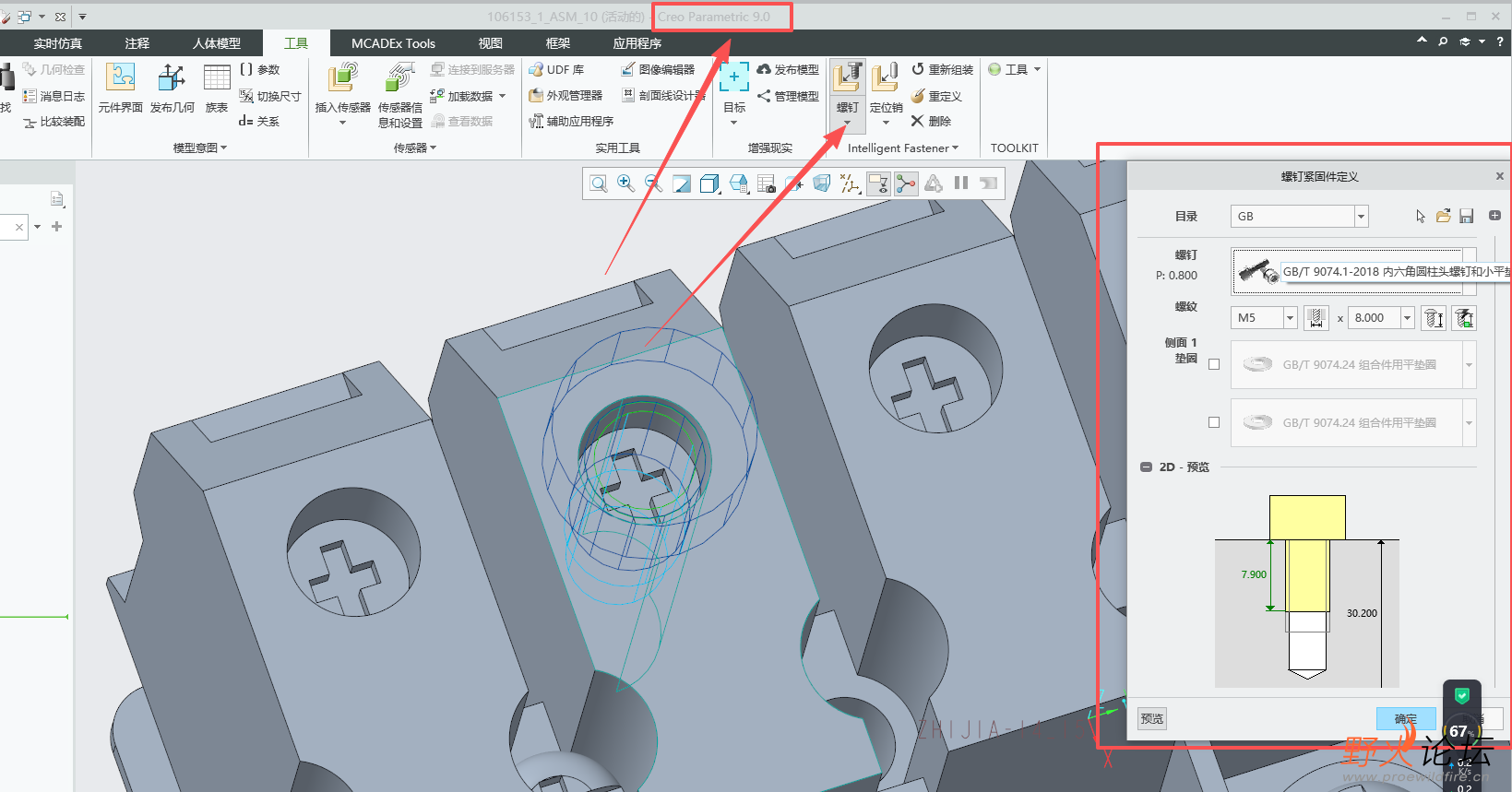Open the MCADEx Tools tab

click(x=393, y=43)
